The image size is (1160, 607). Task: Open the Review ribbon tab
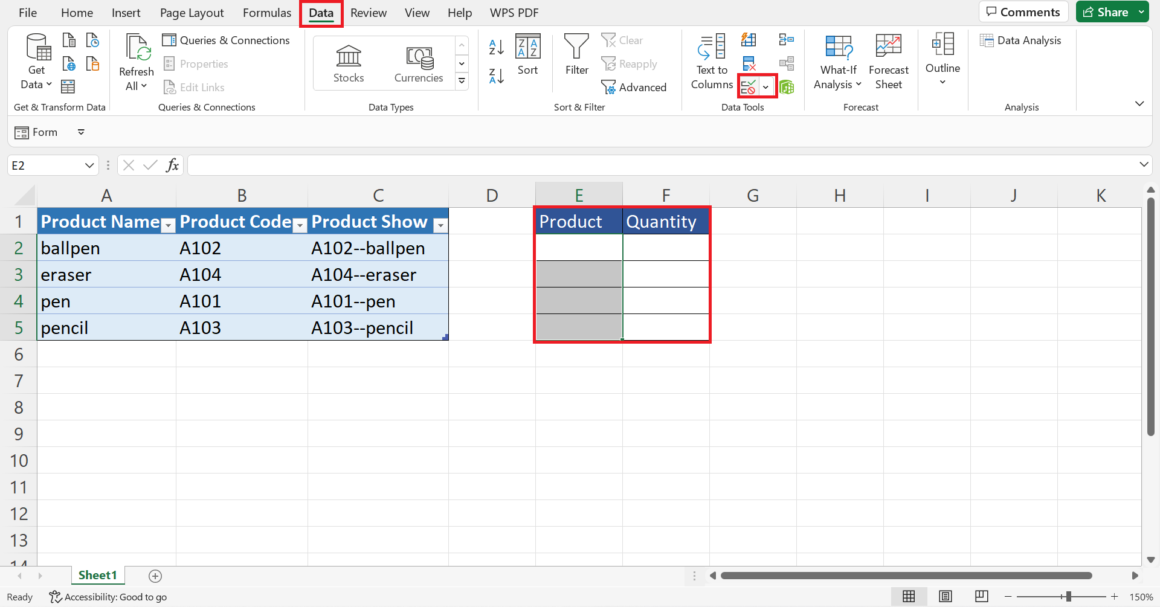pos(368,12)
